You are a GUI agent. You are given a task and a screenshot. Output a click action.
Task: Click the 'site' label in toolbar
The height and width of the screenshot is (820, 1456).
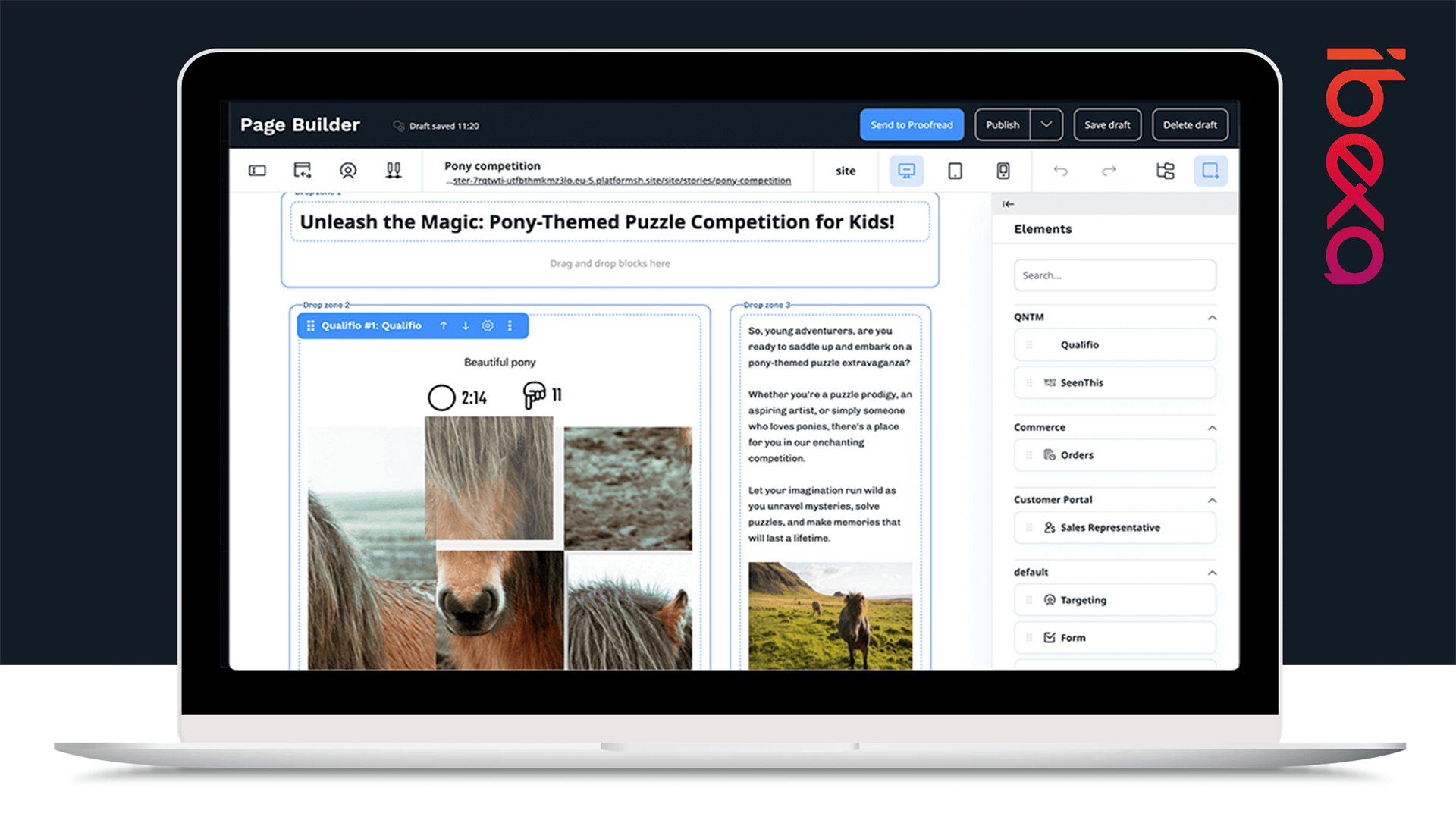point(846,171)
